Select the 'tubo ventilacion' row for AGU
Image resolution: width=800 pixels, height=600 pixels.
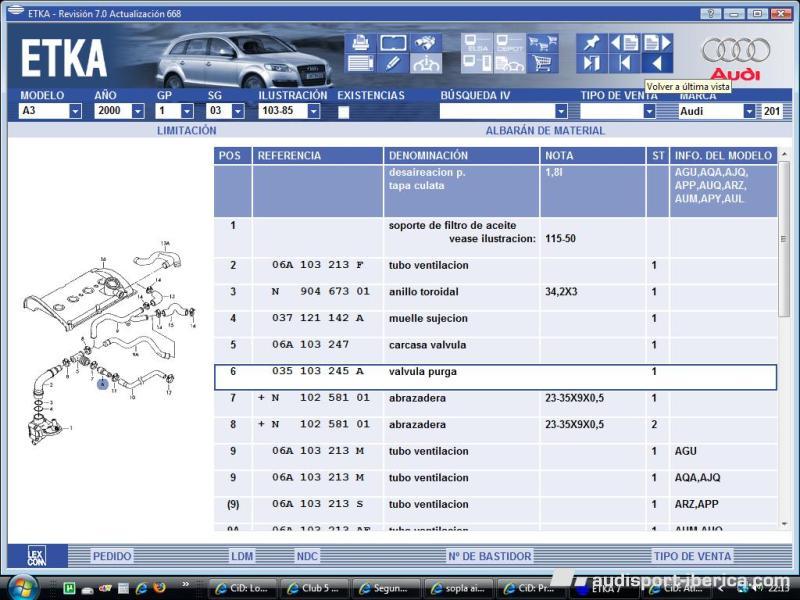[x=495, y=457]
